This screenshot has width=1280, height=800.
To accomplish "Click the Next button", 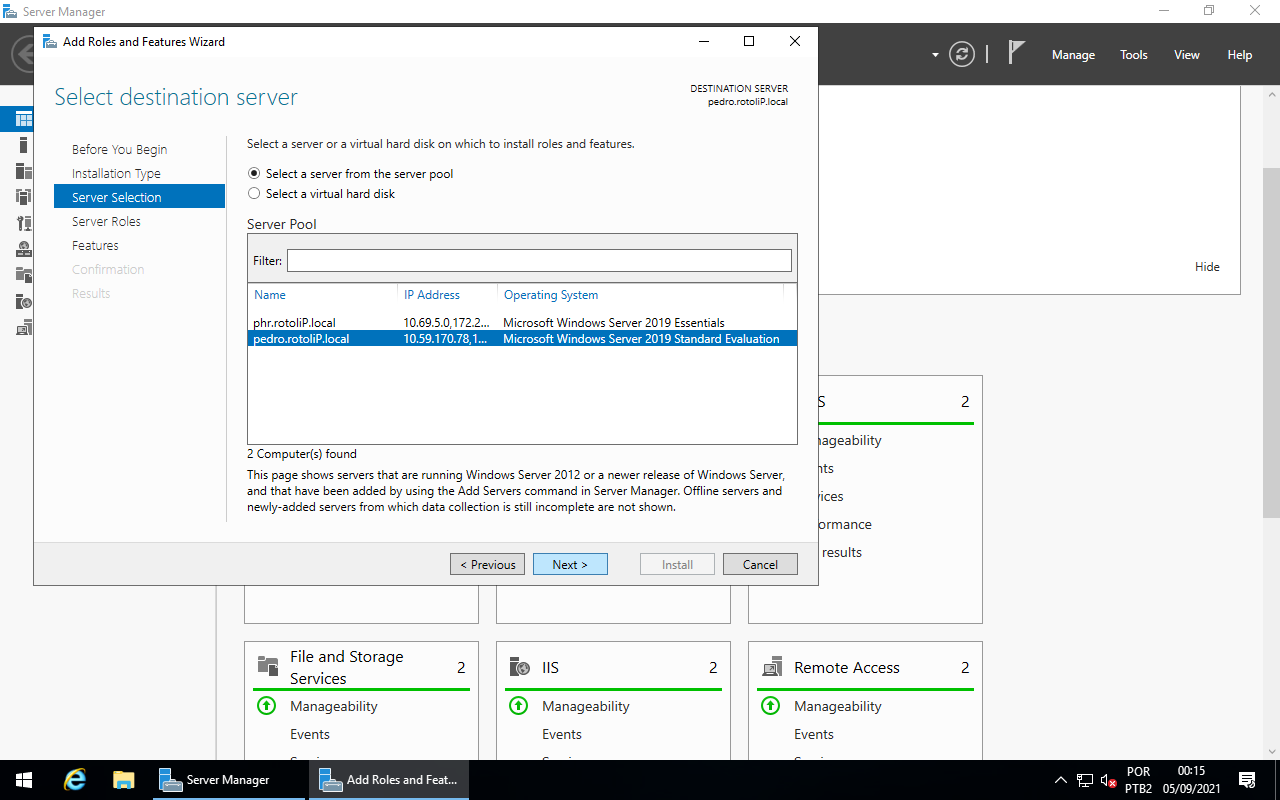I will (570, 564).
